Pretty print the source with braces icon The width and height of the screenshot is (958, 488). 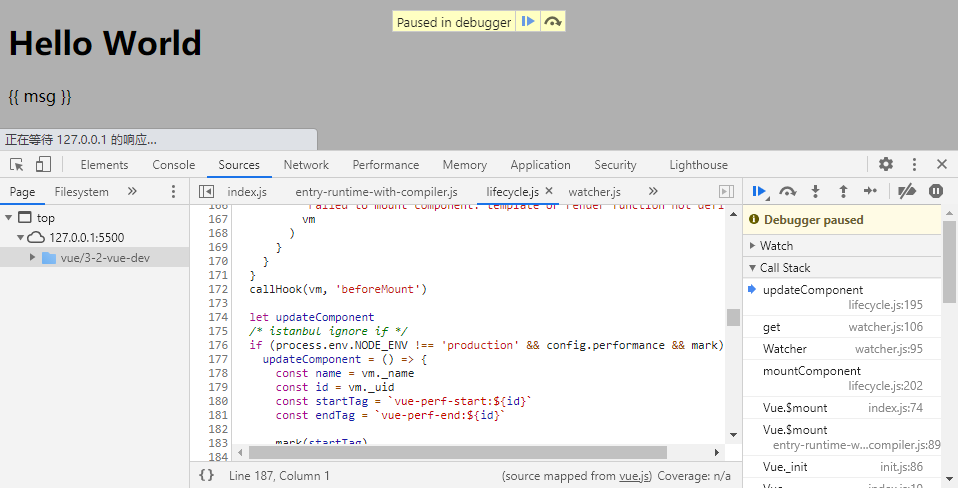[207, 475]
